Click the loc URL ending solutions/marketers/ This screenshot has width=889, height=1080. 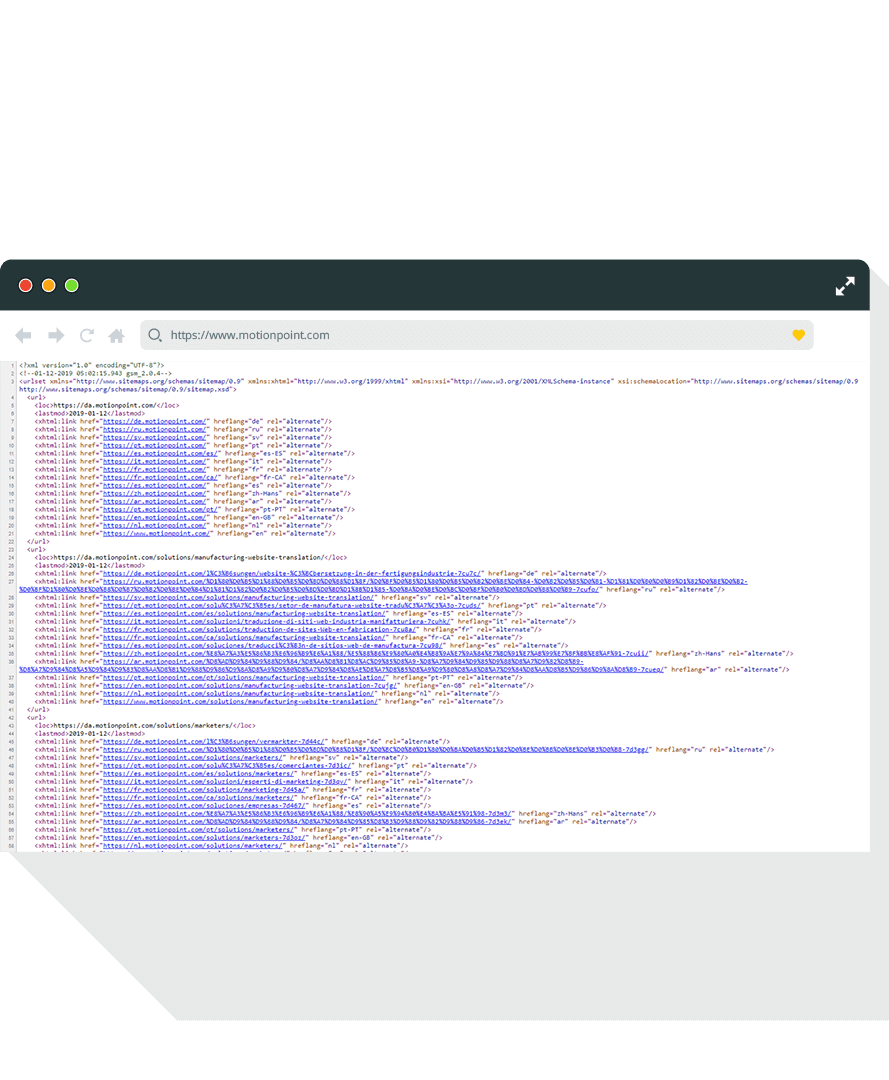pyautogui.click(x=143, y=726)
